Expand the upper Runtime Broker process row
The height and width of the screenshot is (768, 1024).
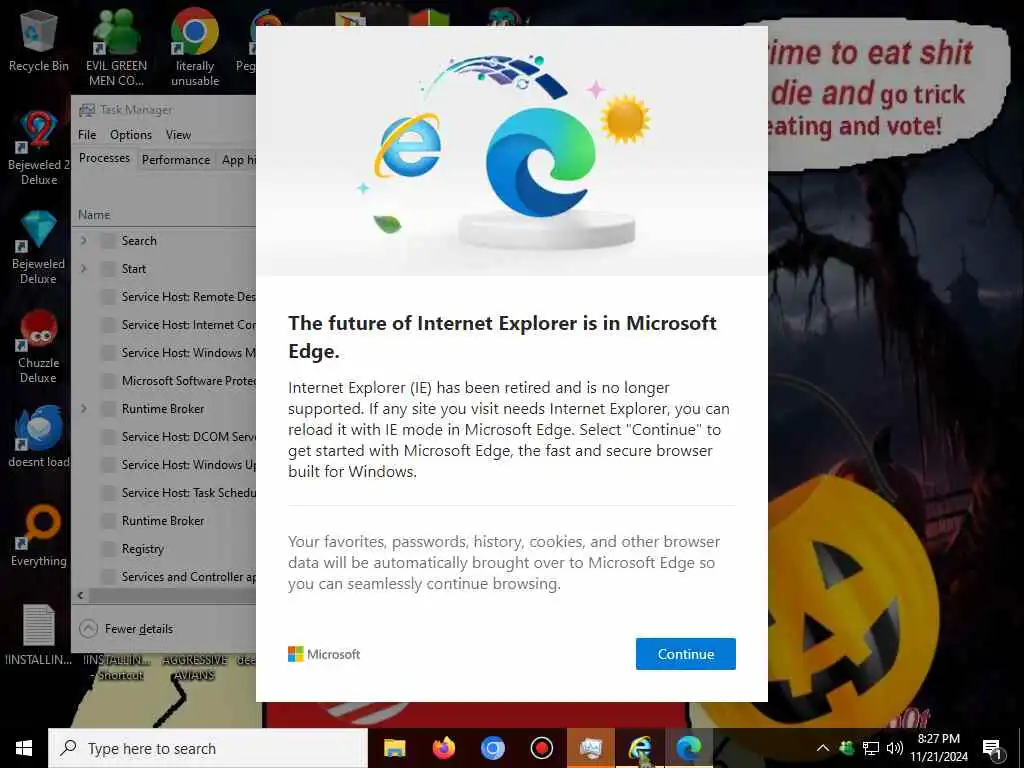point(84,409)
